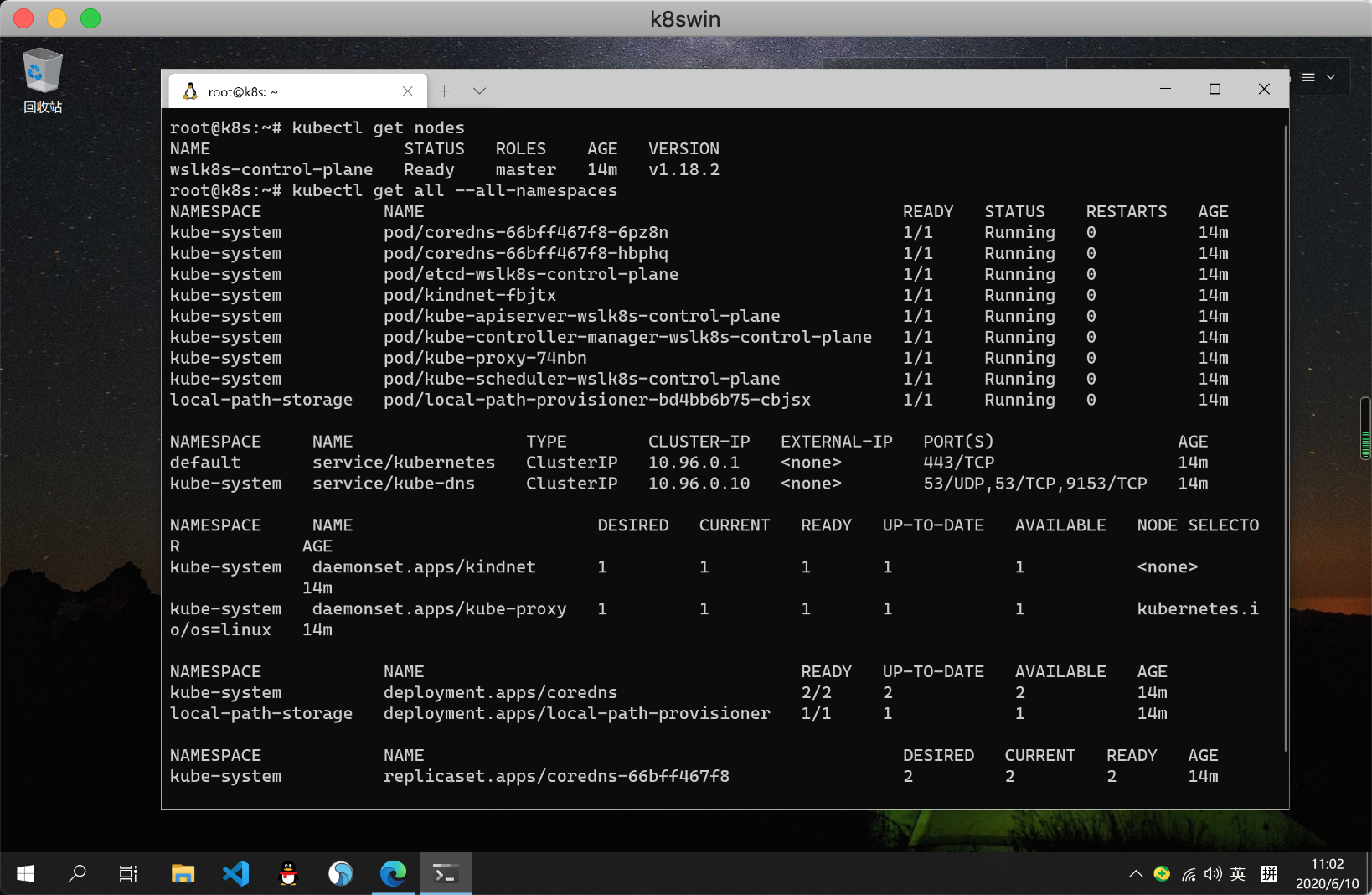Zoom k8swin with green button
The width and height of the screenshot is (1372, 895).
90,18
